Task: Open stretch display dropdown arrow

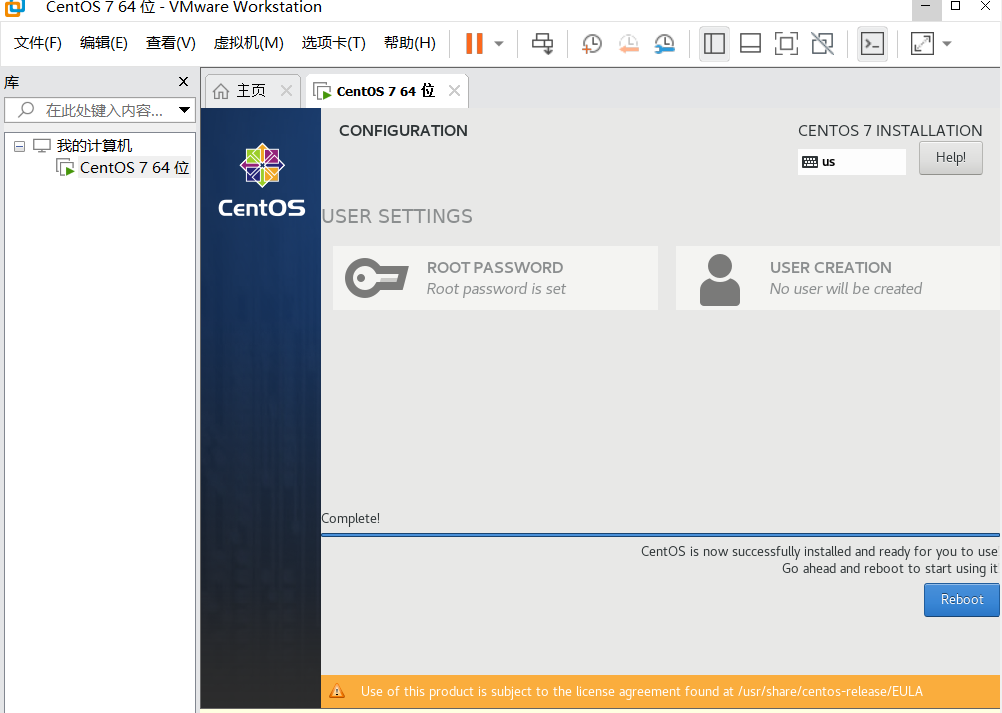Action: (x=947, y=44)
